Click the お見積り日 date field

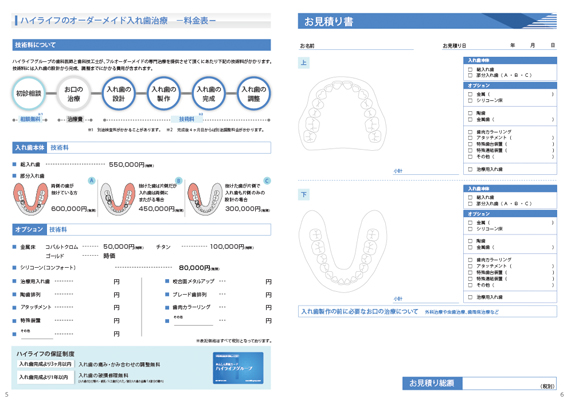coord(499,46)
